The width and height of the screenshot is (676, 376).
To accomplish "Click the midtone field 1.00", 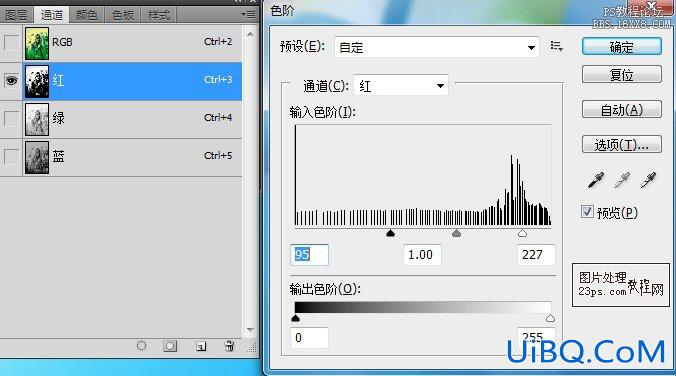I will [422, 254].
